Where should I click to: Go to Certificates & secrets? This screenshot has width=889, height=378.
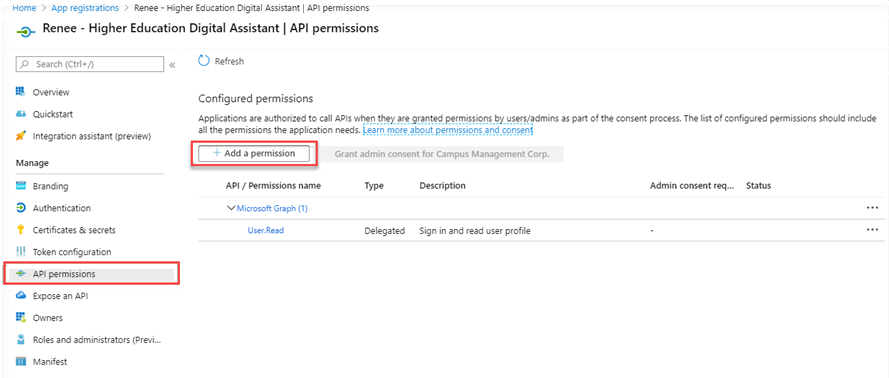click(74, 230)
